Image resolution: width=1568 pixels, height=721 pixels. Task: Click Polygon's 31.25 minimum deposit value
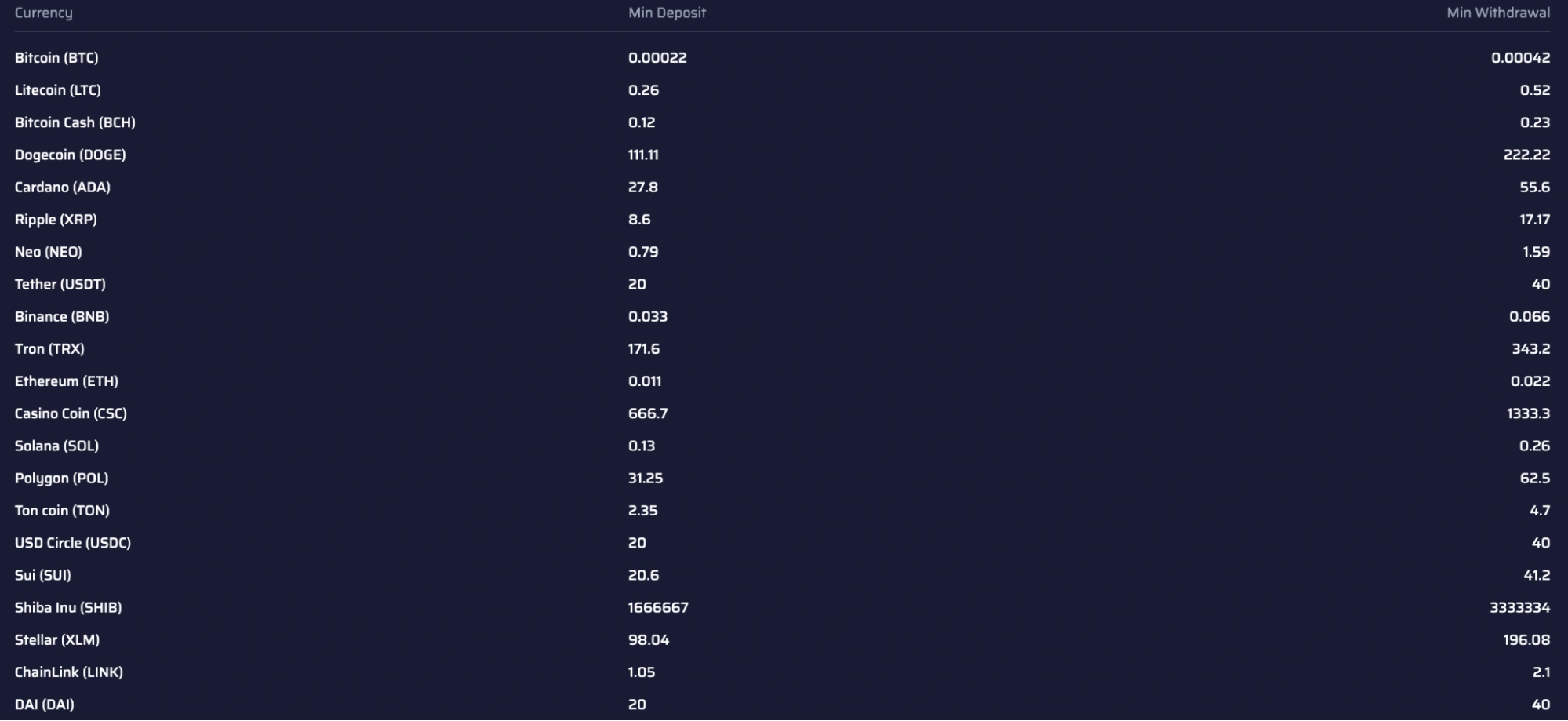click(x=646, y=478)
